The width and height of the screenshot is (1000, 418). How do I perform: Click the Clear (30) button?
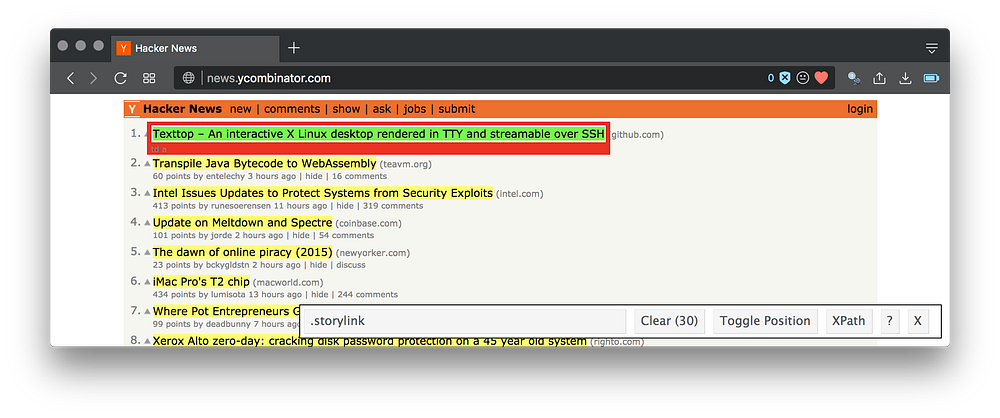[x=670, y=321]
